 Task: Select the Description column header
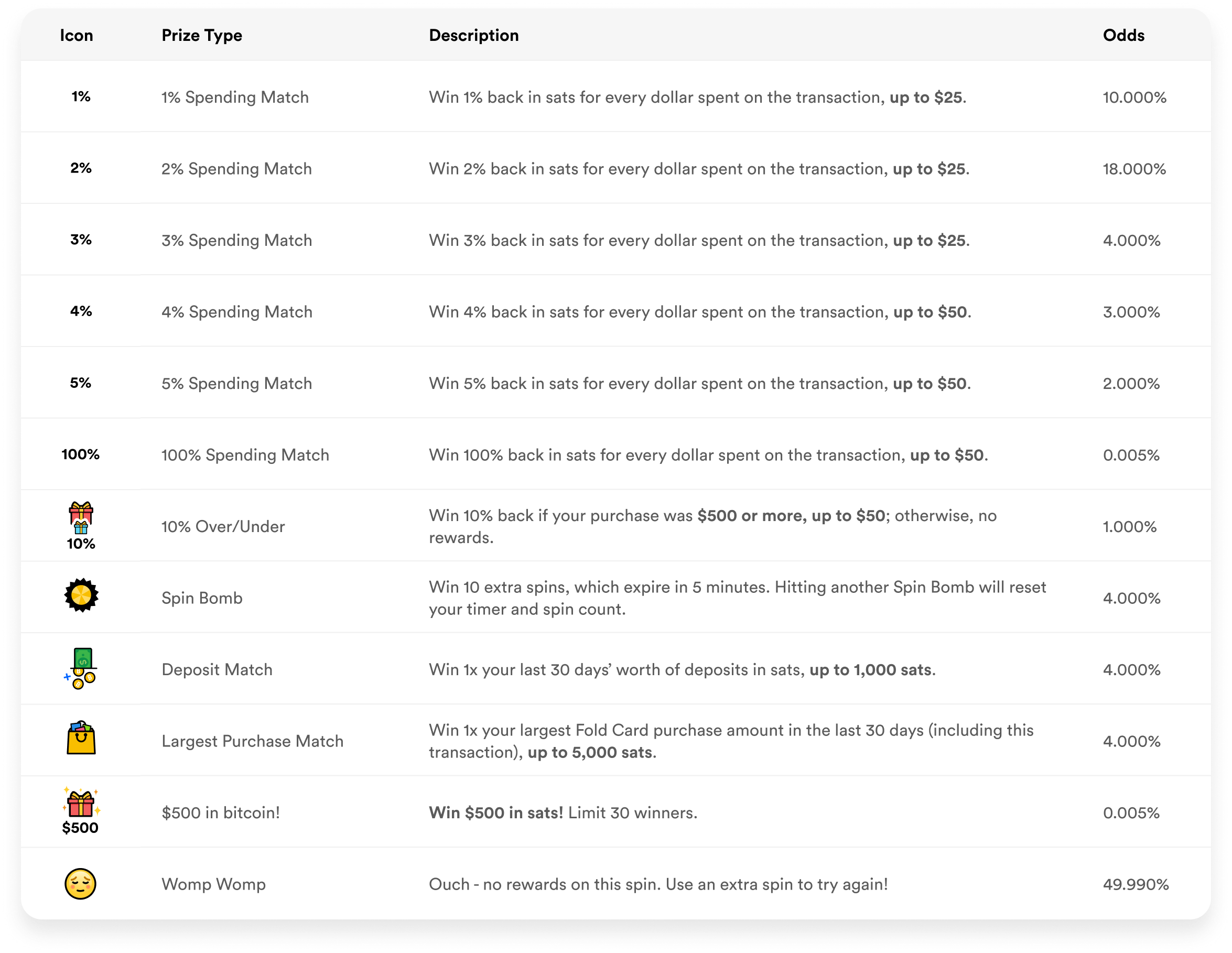pos(473,35)
